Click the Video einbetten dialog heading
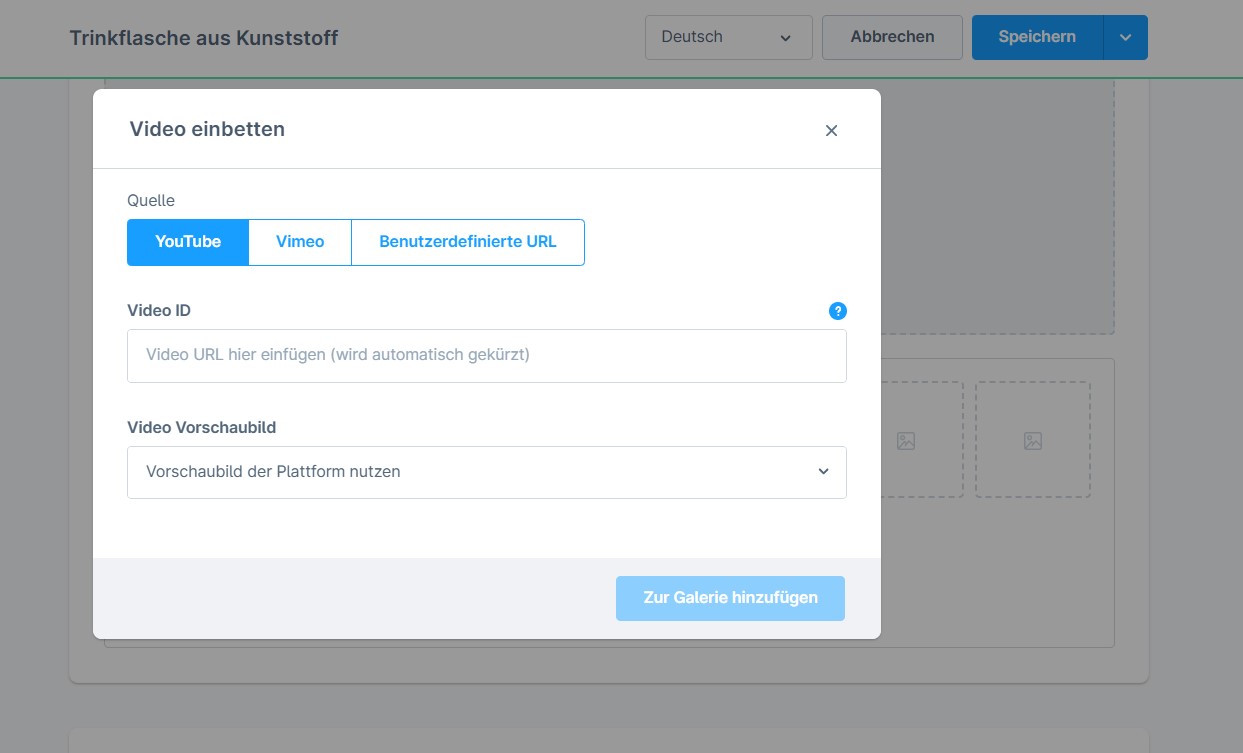The width and height of the screenshot is (1243, 753). (207, 129)
